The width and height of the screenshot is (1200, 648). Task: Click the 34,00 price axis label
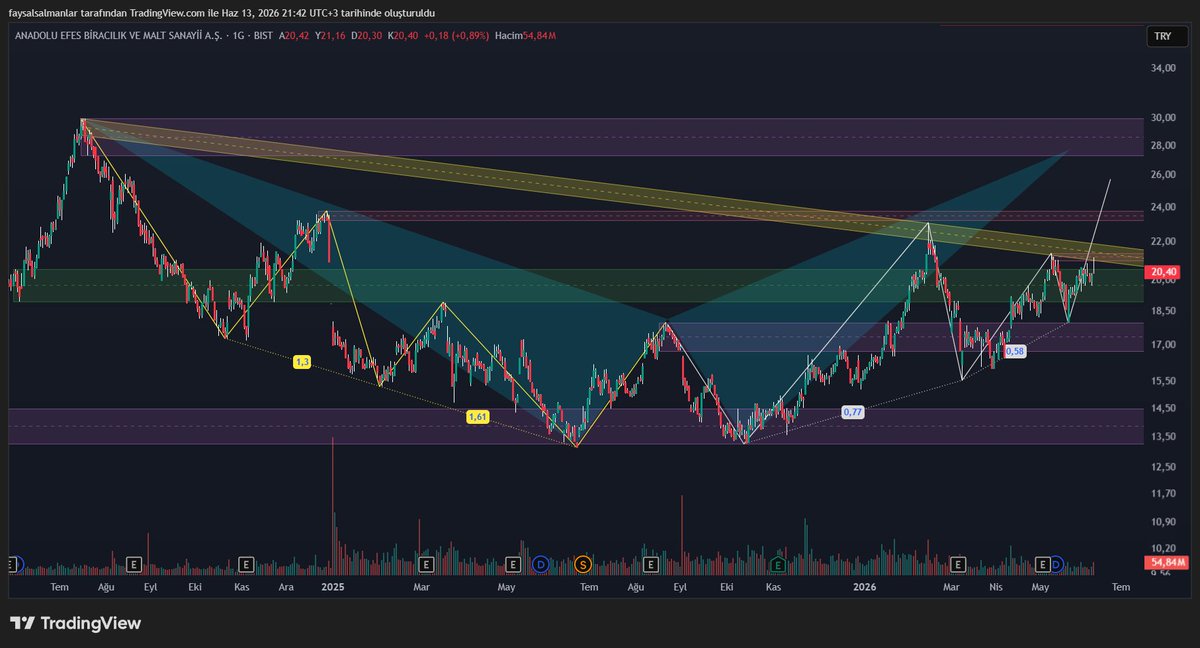pyautogui.click(x=1163, y=69)
